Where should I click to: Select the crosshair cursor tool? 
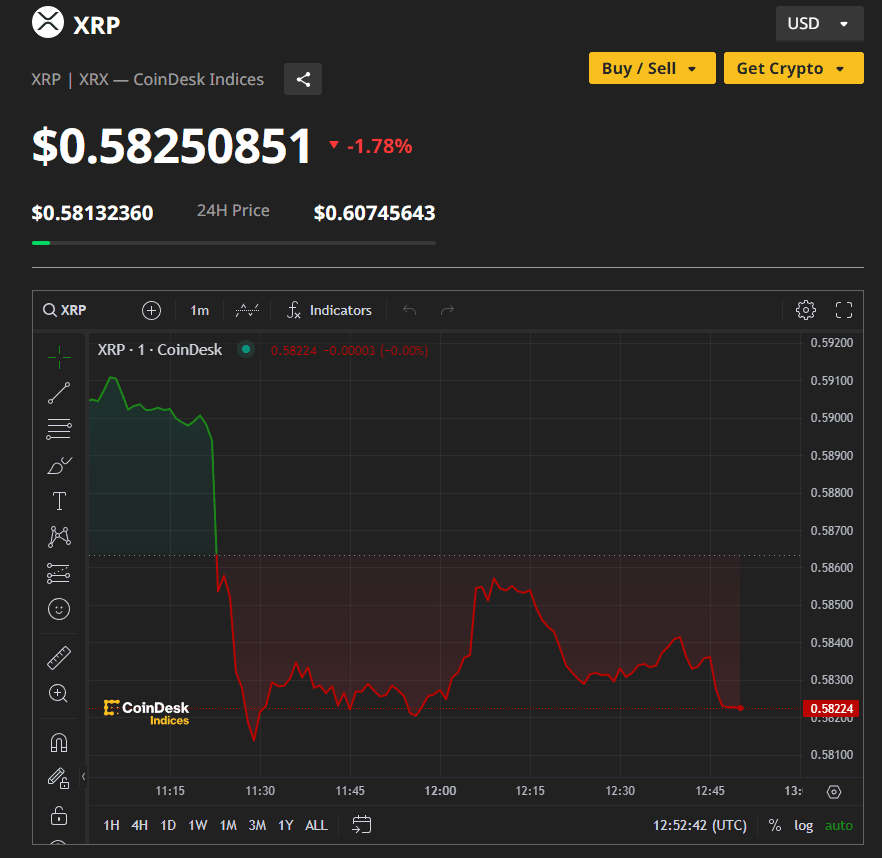coord(59,357)
